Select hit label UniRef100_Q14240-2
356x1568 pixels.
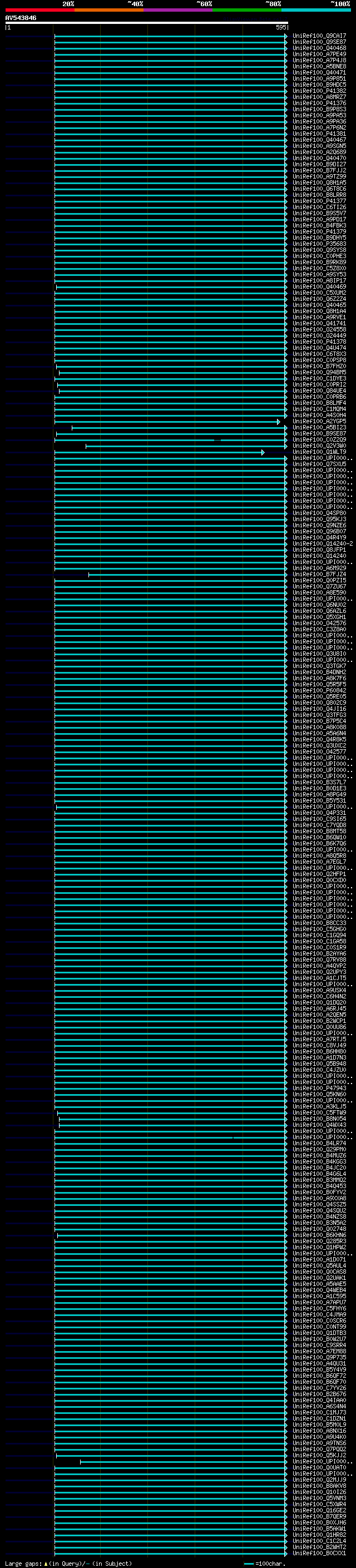pyautogui.click(x=323, y=543)
